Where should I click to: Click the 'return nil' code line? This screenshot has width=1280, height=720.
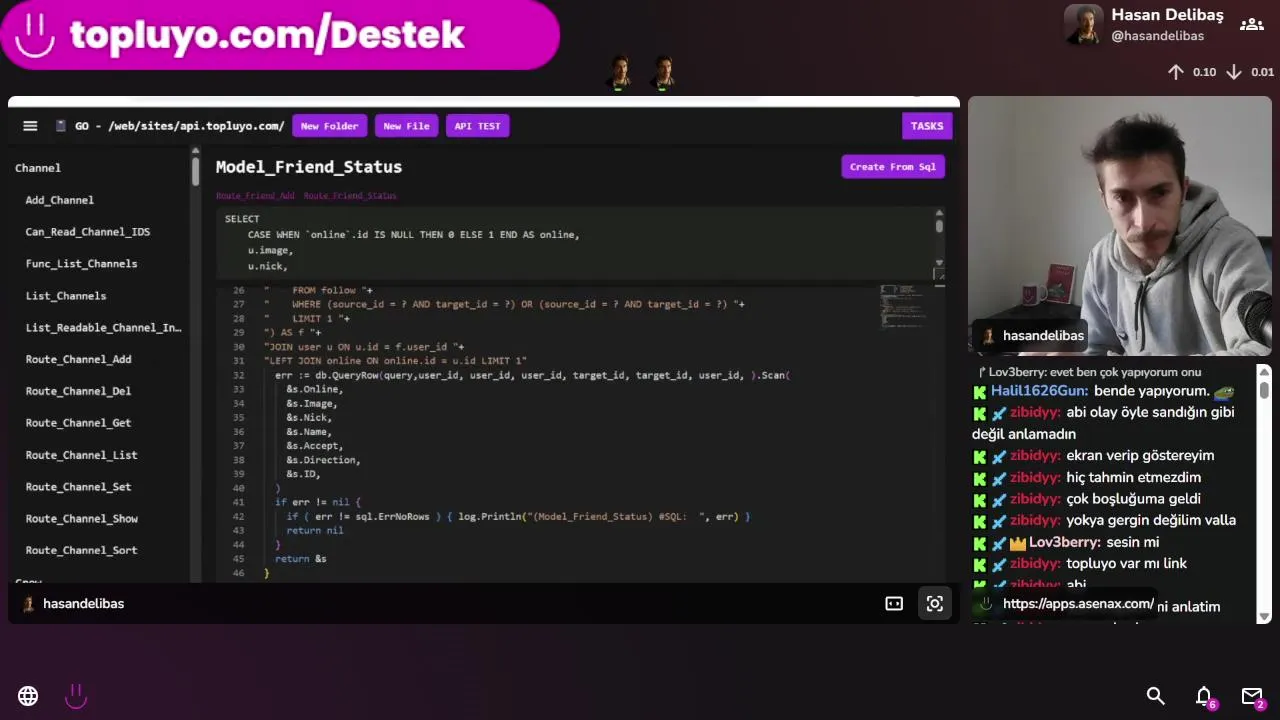[314, 531]
